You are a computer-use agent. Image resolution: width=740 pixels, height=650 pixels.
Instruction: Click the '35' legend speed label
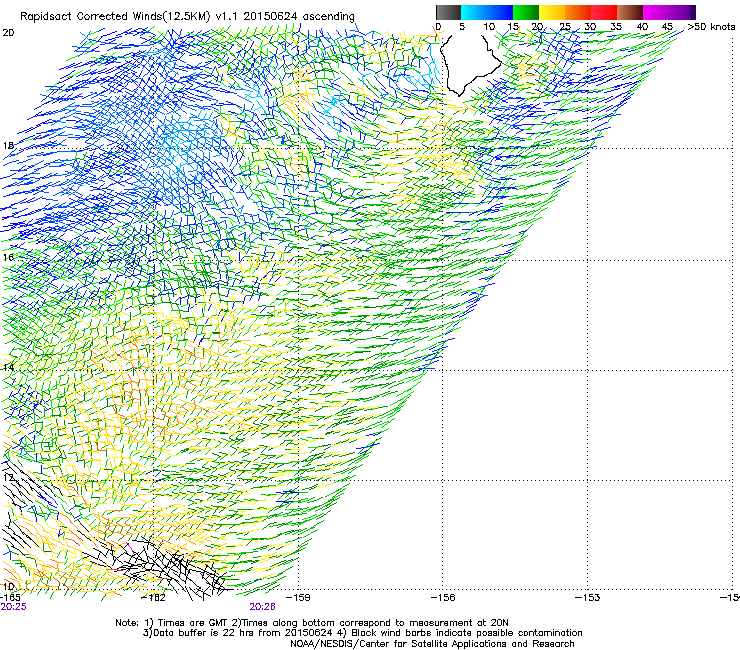616,27
